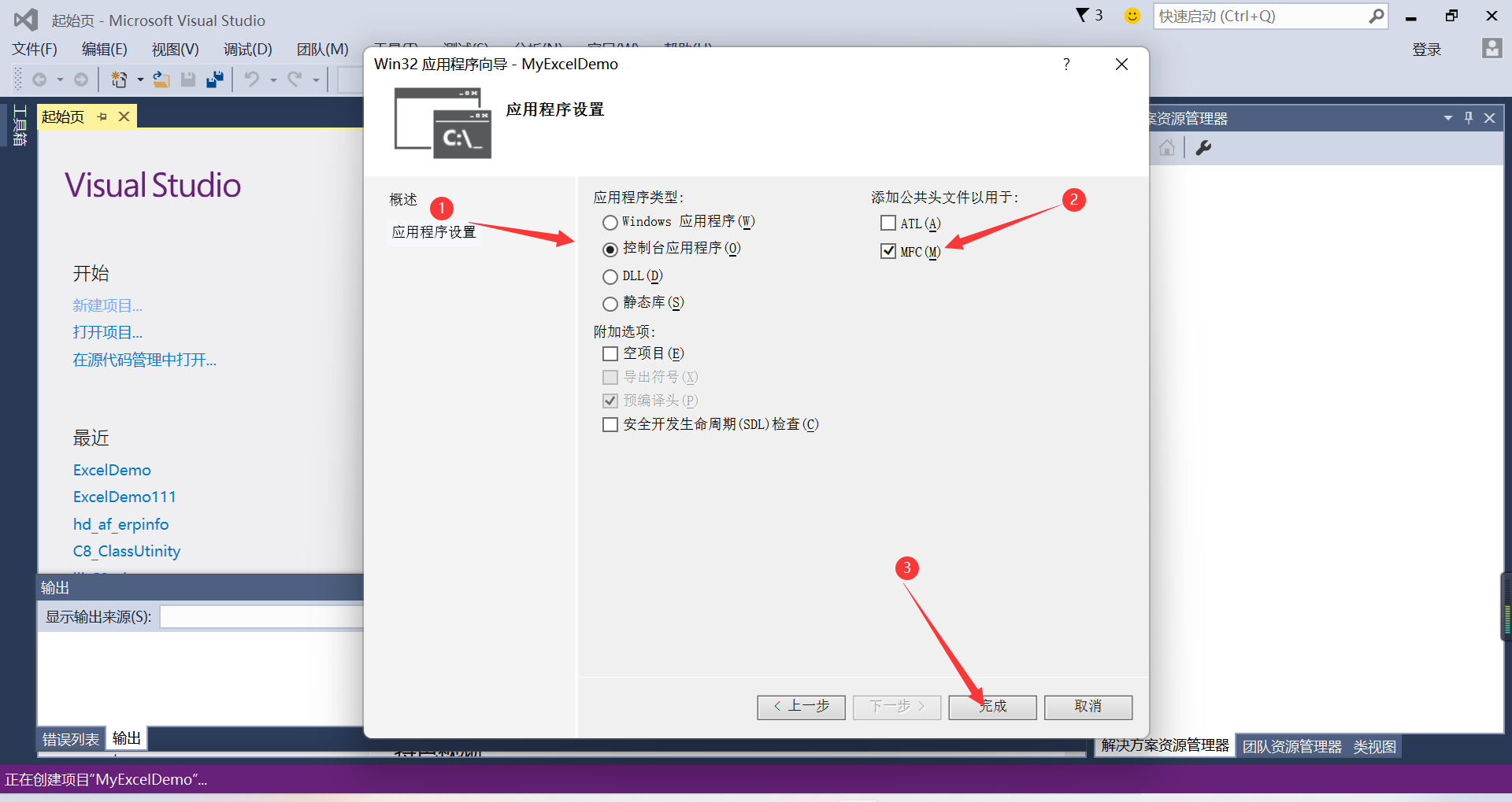Click the Home icon in Solution Explorer
Image resolution: width=1512 pixels, height=802 pixels.
[1167, 147]
